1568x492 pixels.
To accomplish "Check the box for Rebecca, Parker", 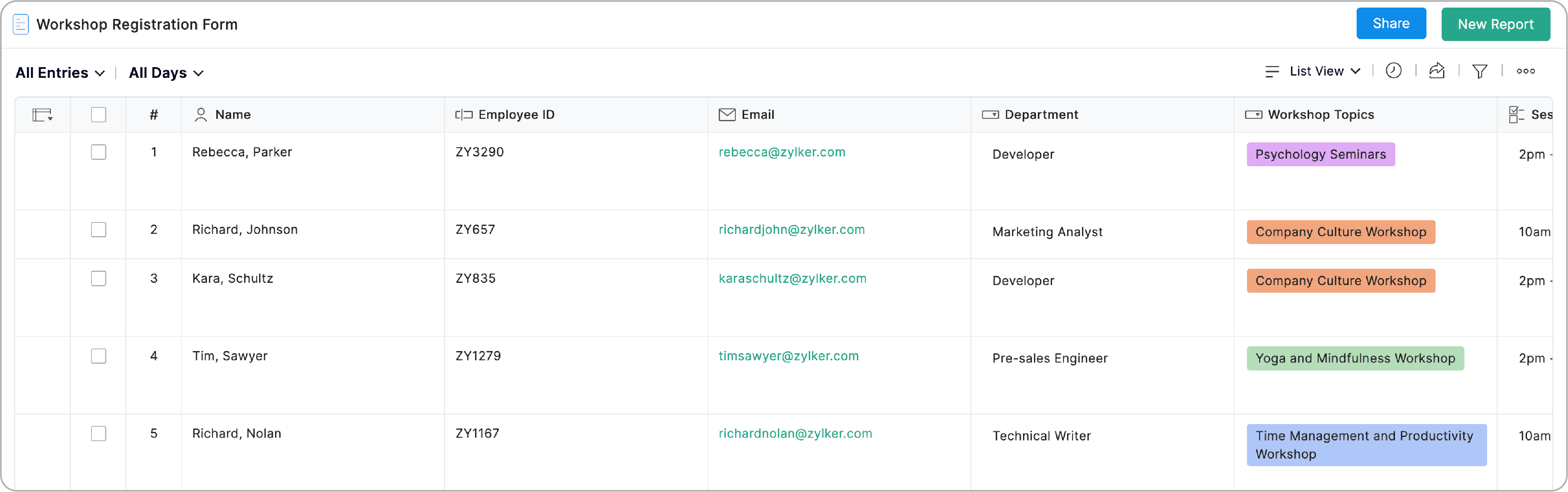I will (x=99, y=152).
